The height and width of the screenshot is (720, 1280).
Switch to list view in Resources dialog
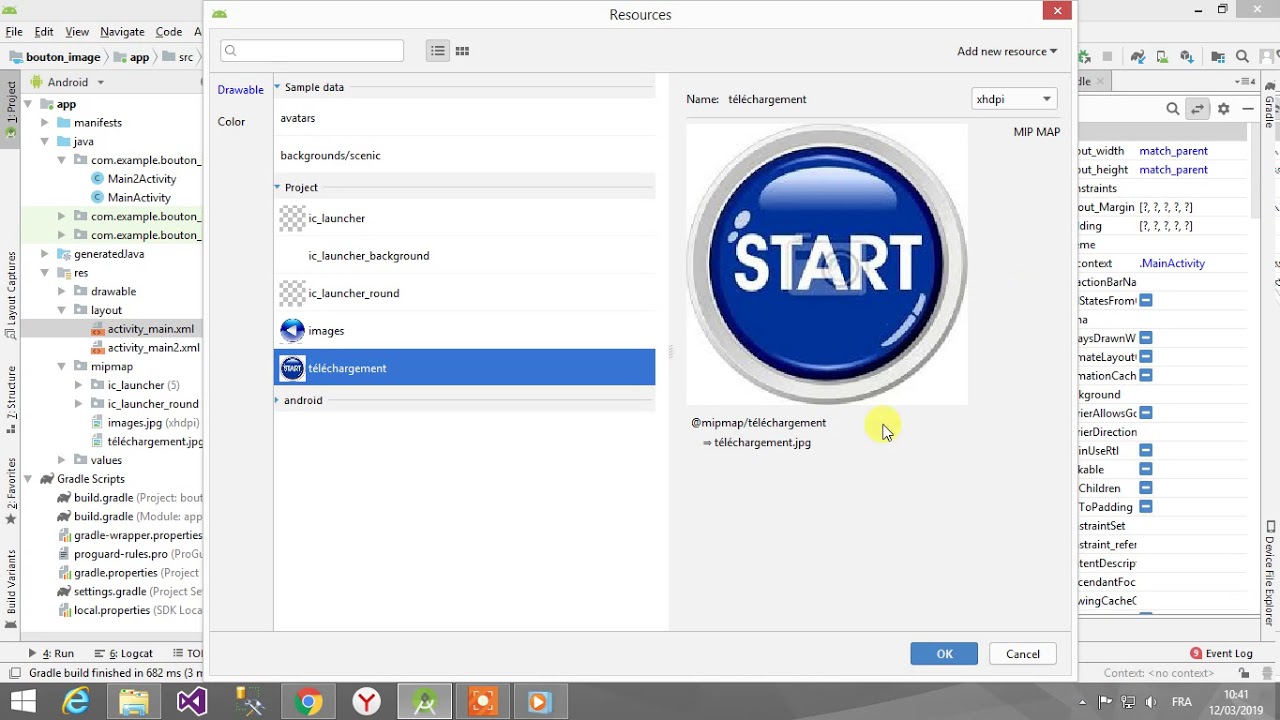(x=437, y=51)
